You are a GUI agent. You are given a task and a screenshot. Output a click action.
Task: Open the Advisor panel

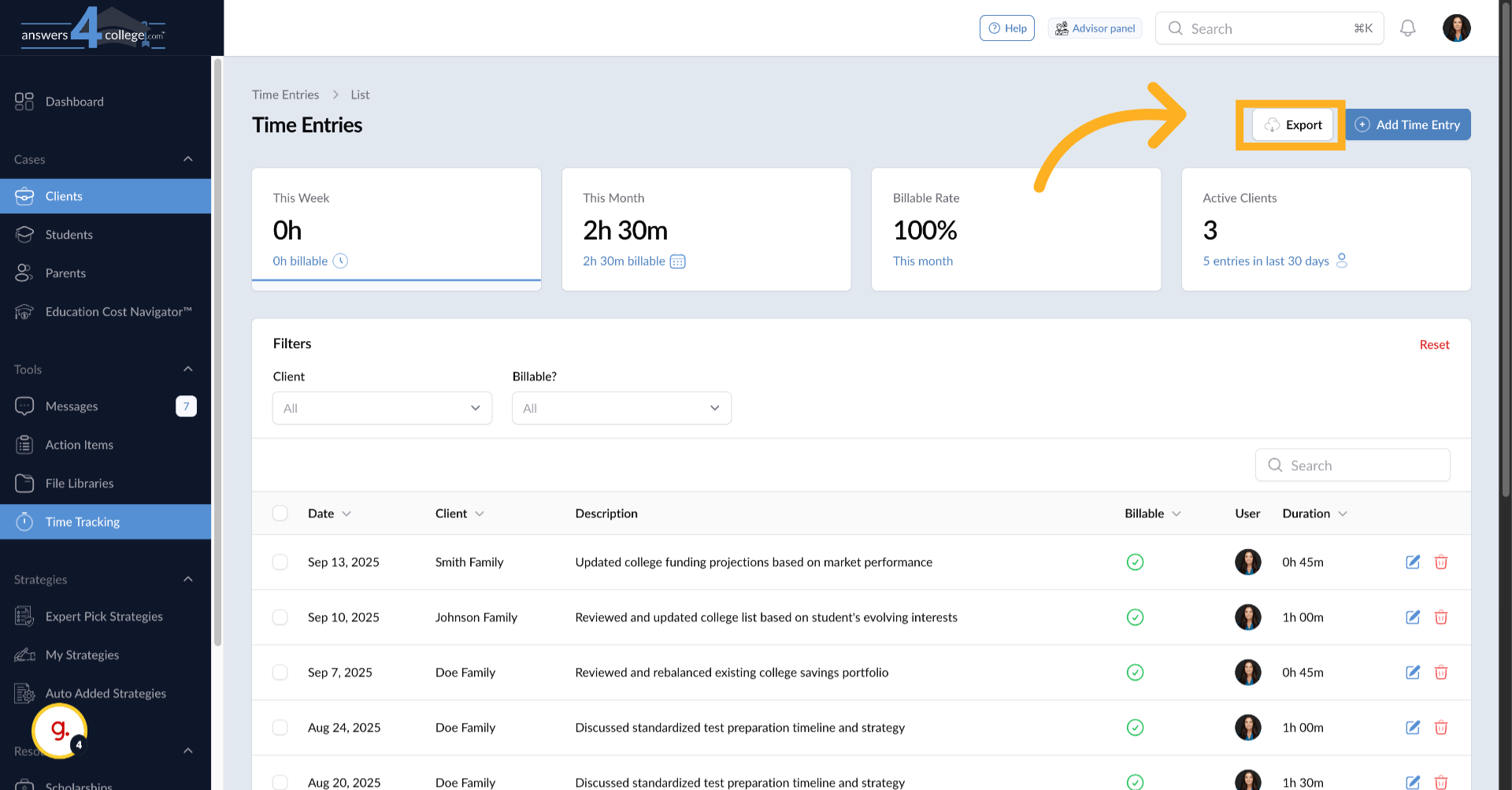(x=1095, y=28)
